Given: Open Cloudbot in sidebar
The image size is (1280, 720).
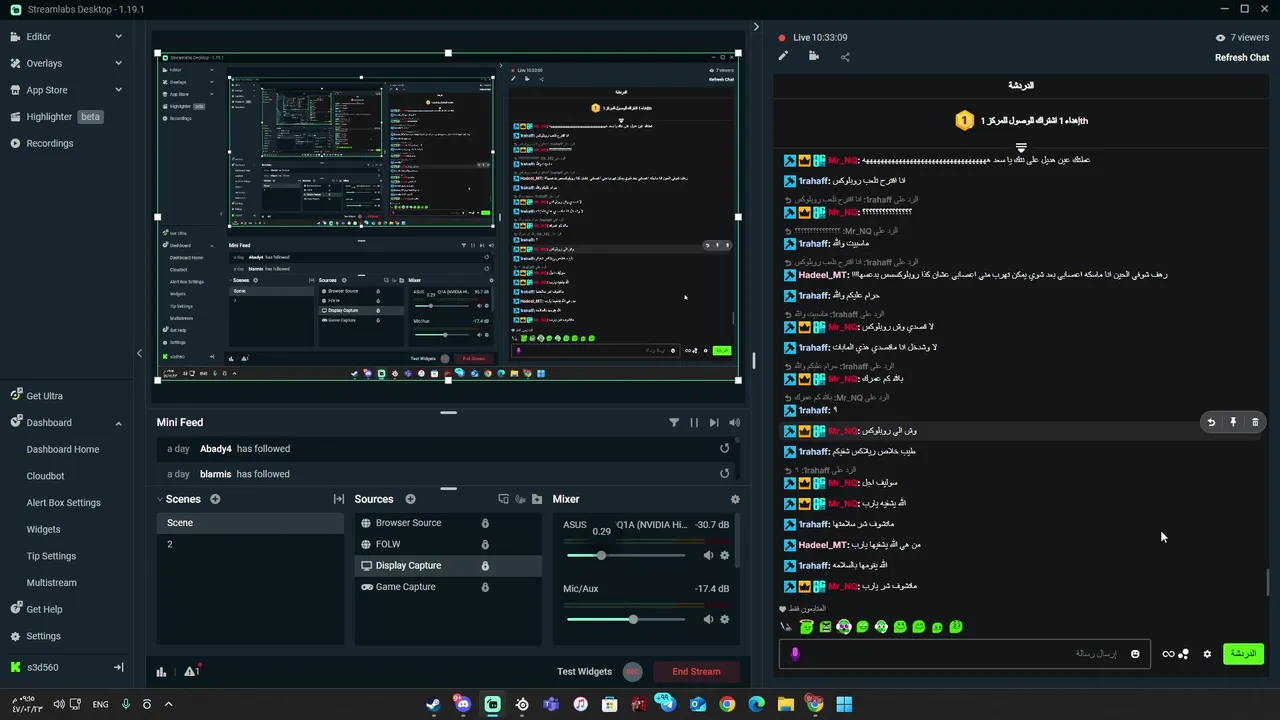Looking at the screenshot, I should pyautogui.click(x=45, y=476).
